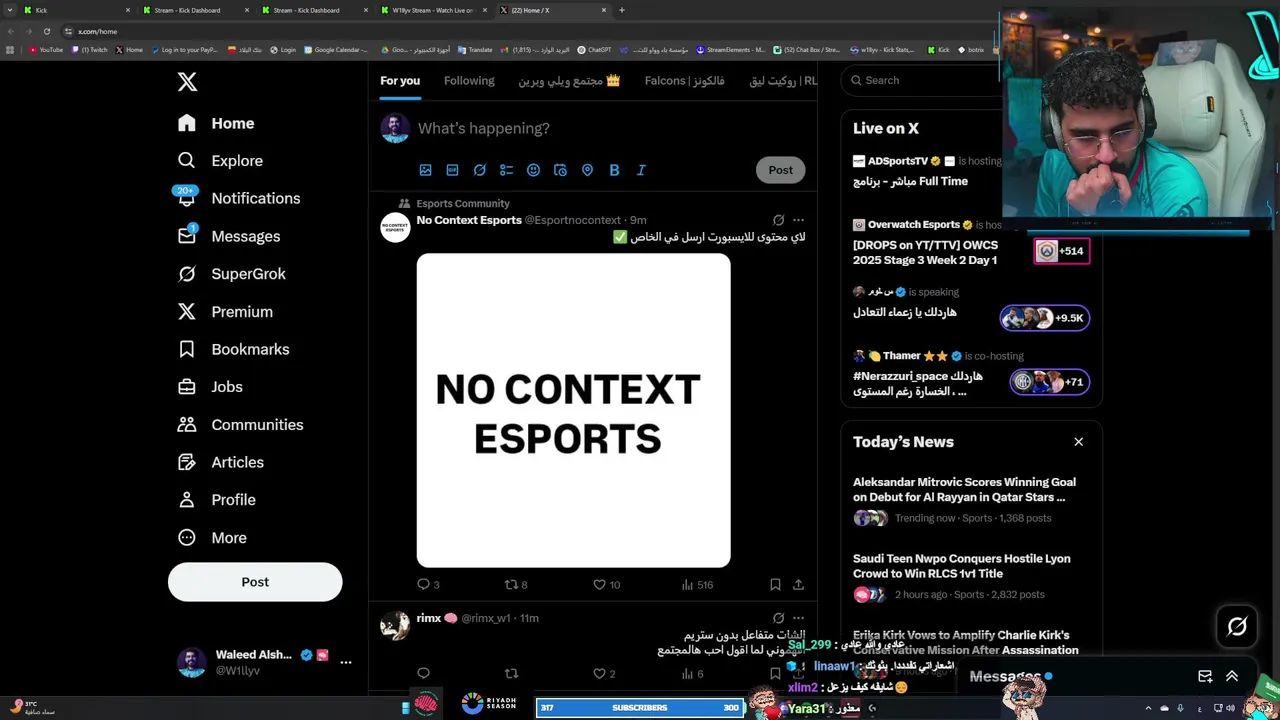The width and height of the screenshot is (1280, 720).
Task: Expand the Messages drawer with double chevron
Action: (1232, 677)
